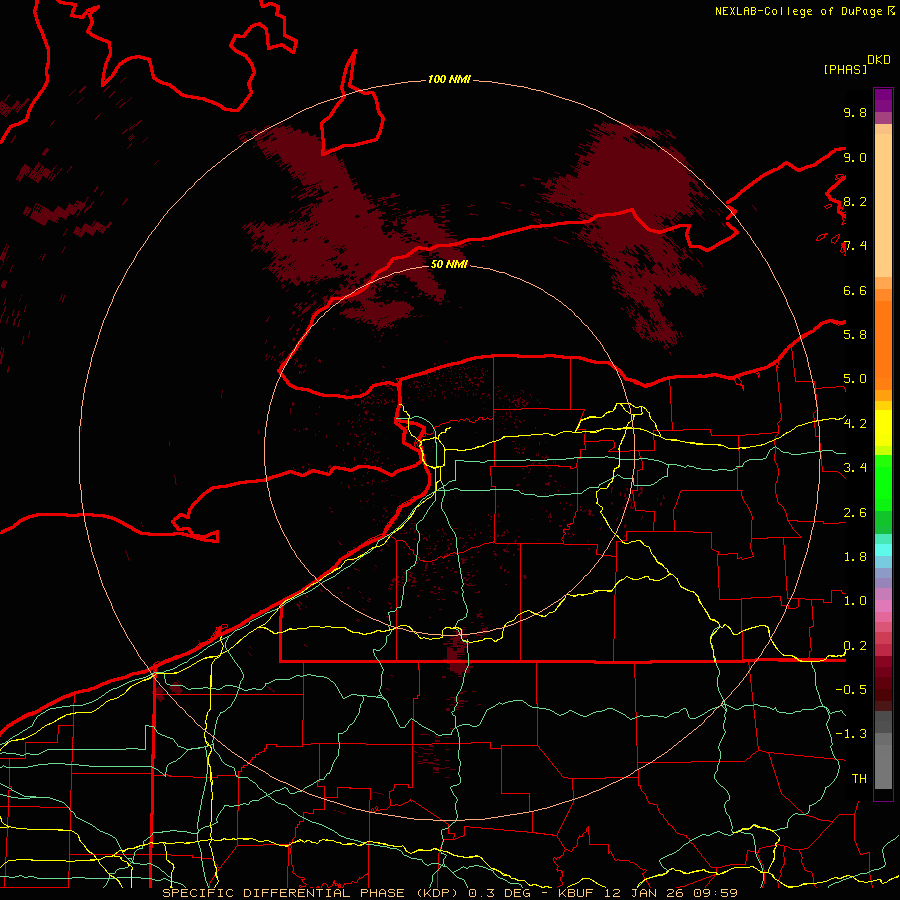Click the TH label at color scale bottom
Viewport: 900px width, 900px height.
tap(859, 778)
